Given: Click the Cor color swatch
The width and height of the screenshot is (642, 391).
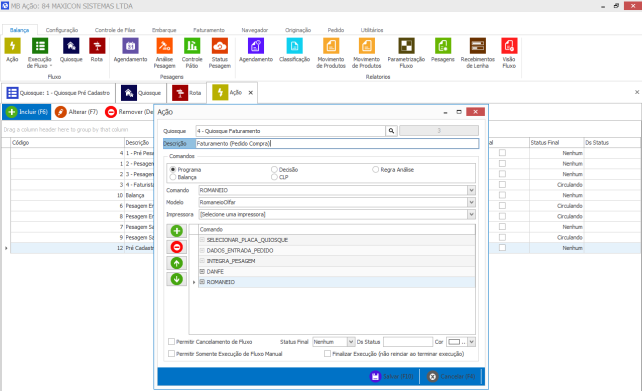Looking at the screenshot, I should [x=454, y=341].
